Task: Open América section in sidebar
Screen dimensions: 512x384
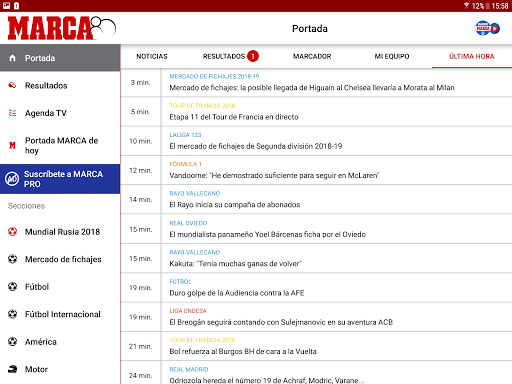Action: (60, 342)
